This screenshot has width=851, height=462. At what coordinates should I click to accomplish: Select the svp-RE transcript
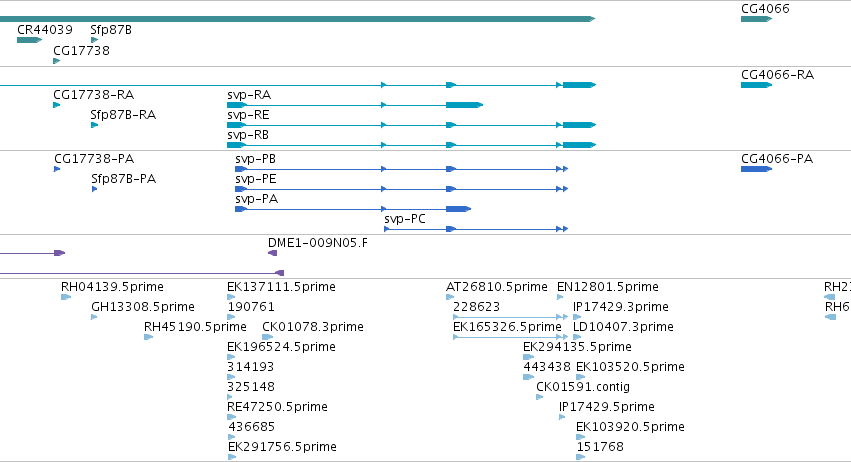click(411, 125)
